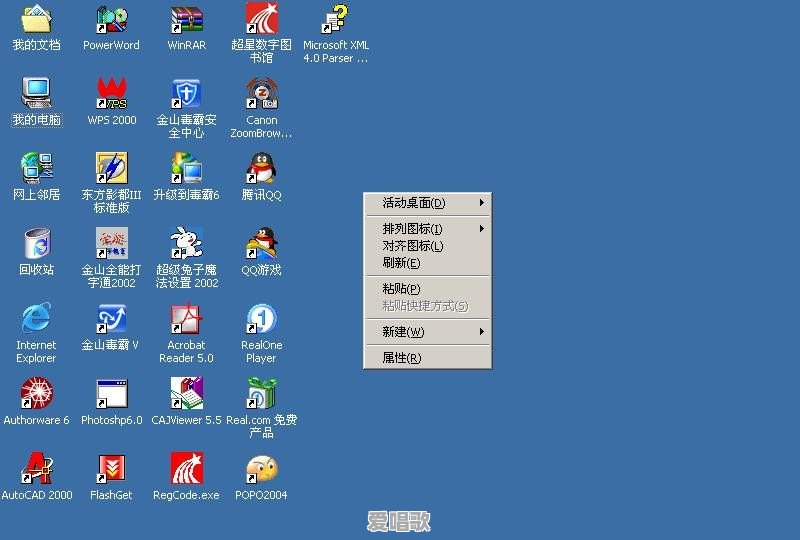Select the 腾讯QQ penguin icon
Viewport: 800px width, 540px height.
pos(262,168)
